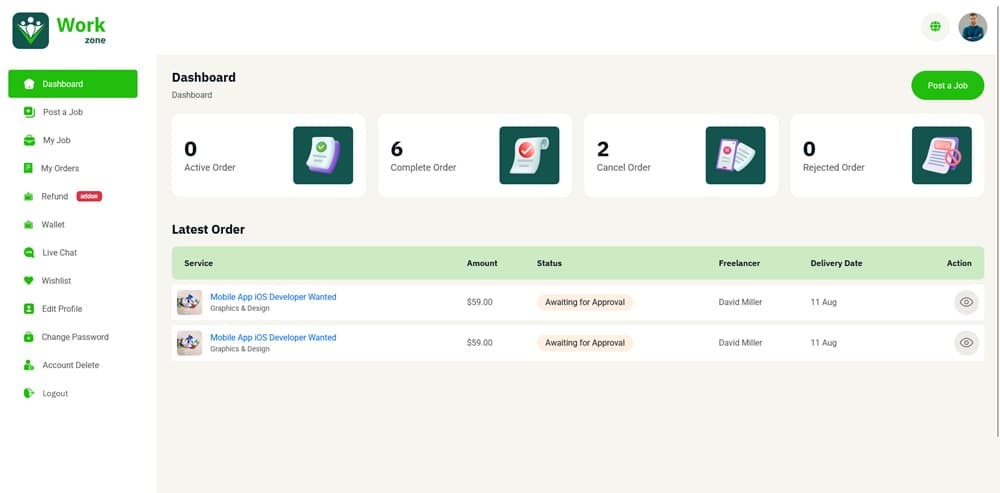Click the Active Order card icon
This screenshot has width=1000, height=493.
tap(322, 155)
